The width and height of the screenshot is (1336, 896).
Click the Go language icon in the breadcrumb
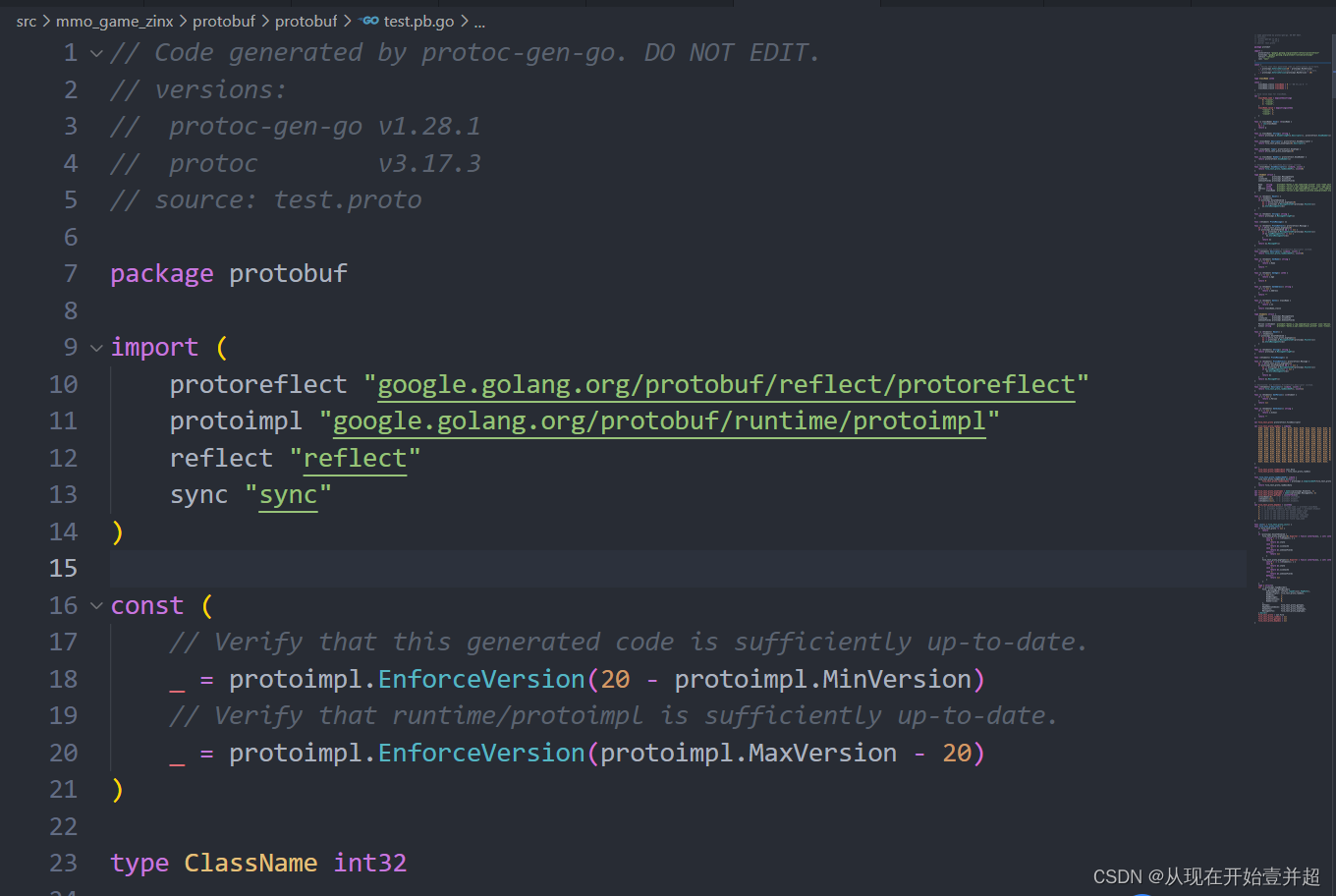click(x=367, y=21)
